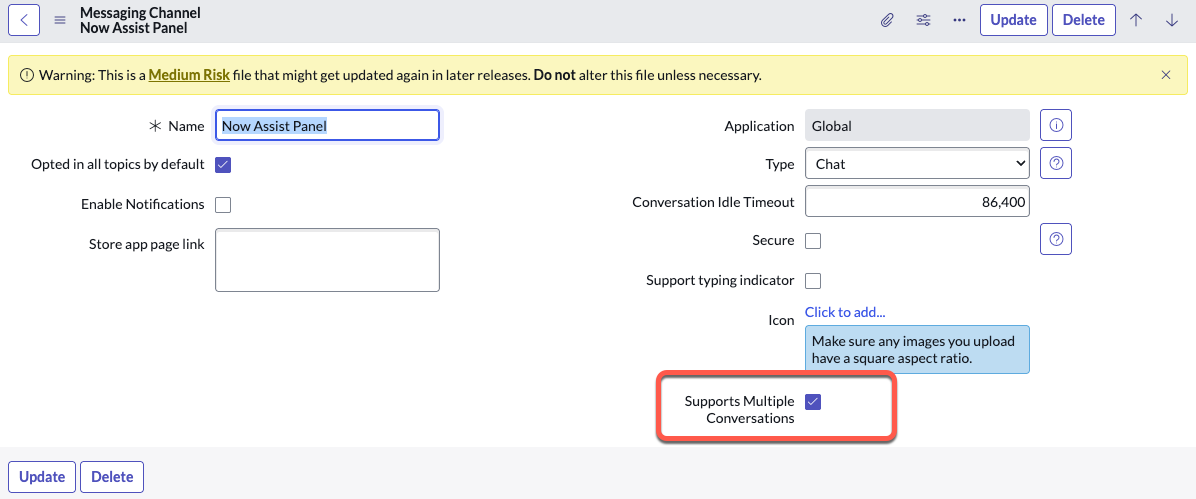Go to next record with down arrow

1172,21
